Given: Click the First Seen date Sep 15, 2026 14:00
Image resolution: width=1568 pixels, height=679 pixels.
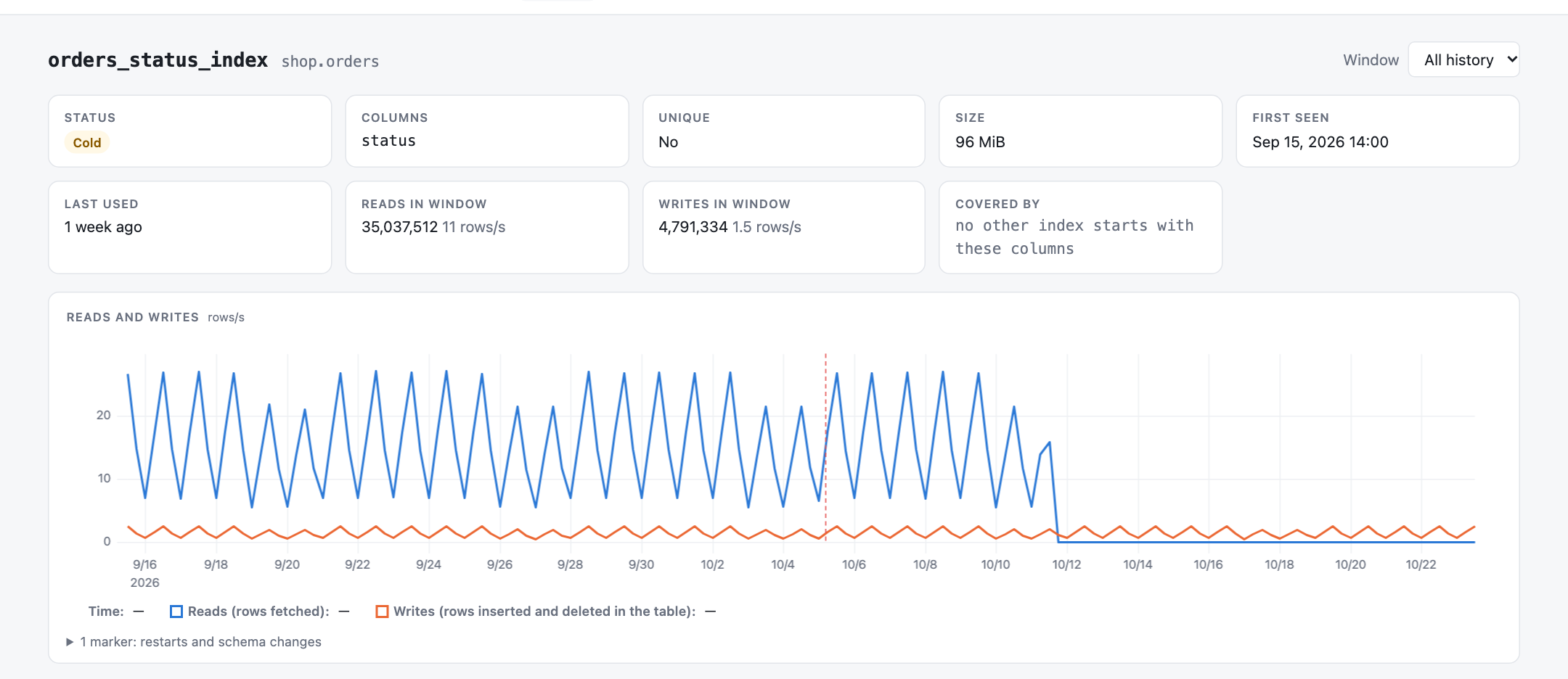Looking at the screenshot, I should point(1320,142).
